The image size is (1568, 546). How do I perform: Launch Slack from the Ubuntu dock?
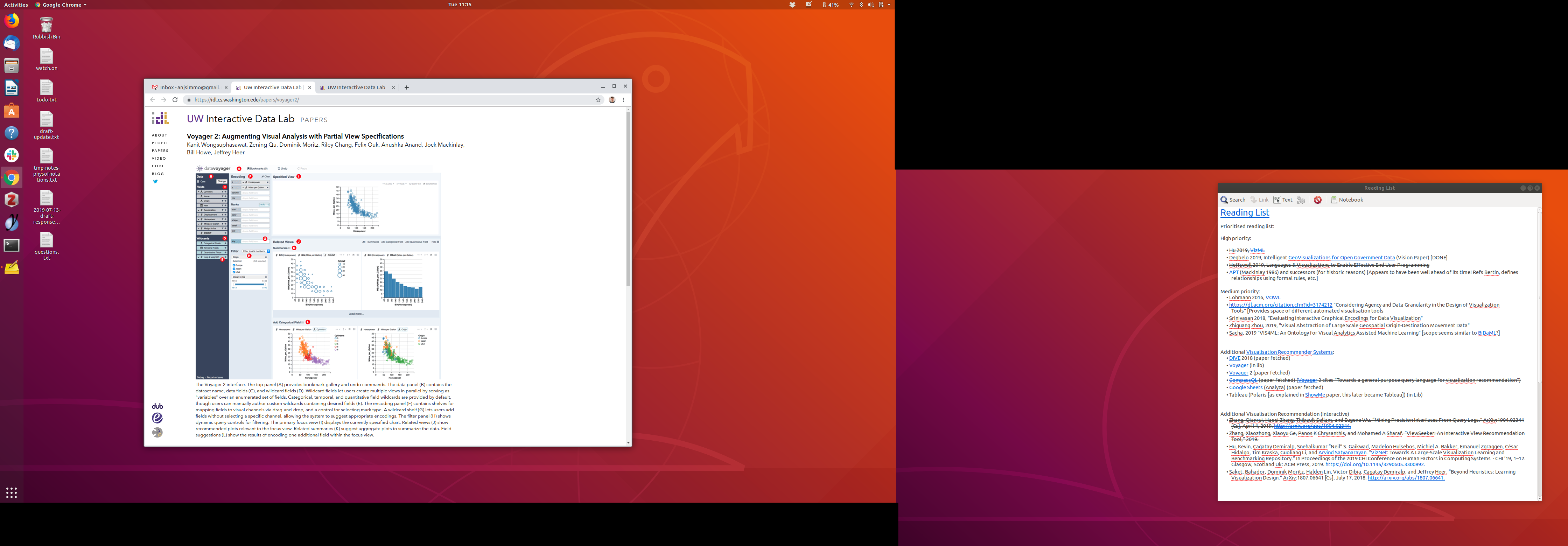tap(12, 155)
